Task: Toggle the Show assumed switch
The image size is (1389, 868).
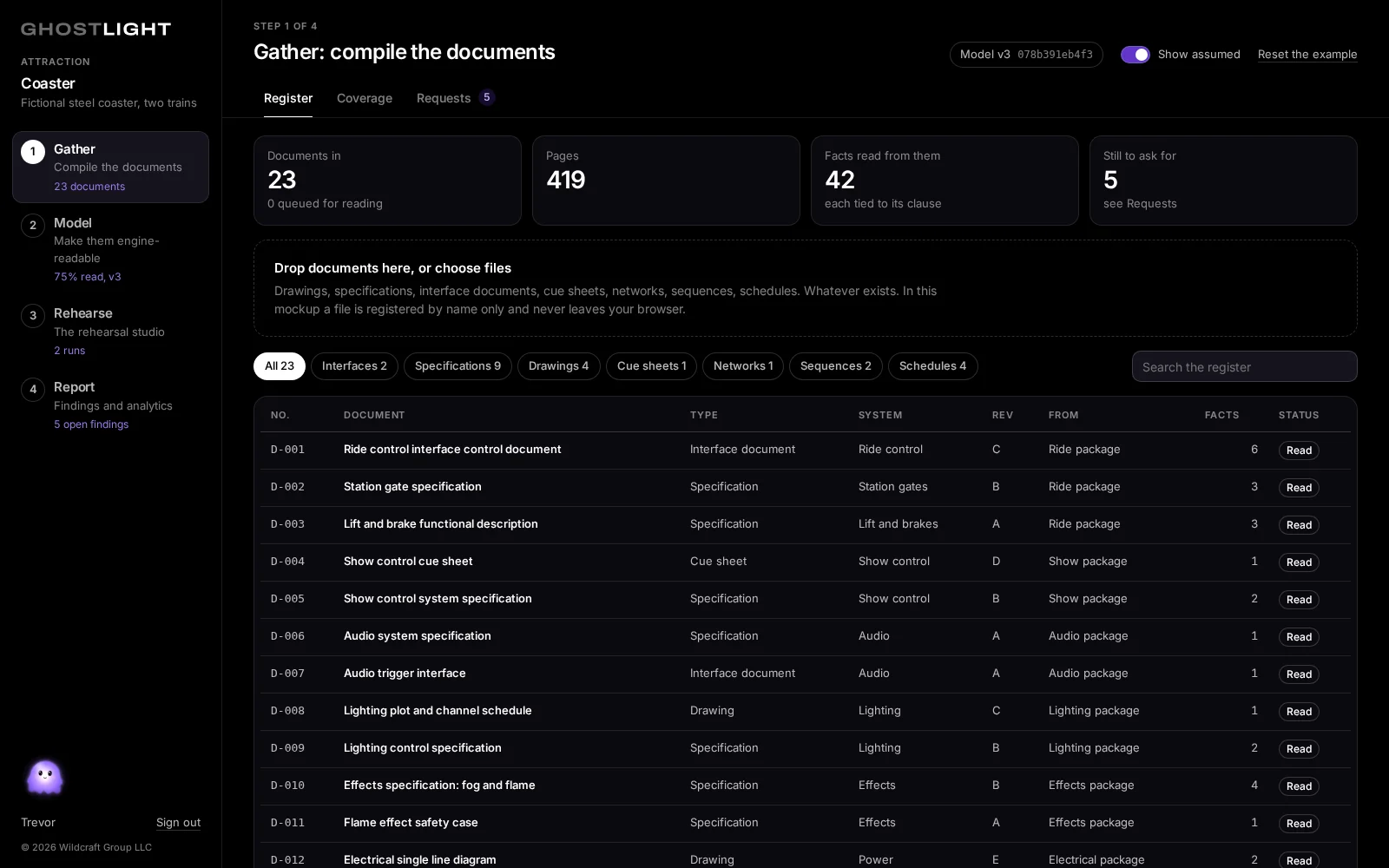Action: point(1135,55)
